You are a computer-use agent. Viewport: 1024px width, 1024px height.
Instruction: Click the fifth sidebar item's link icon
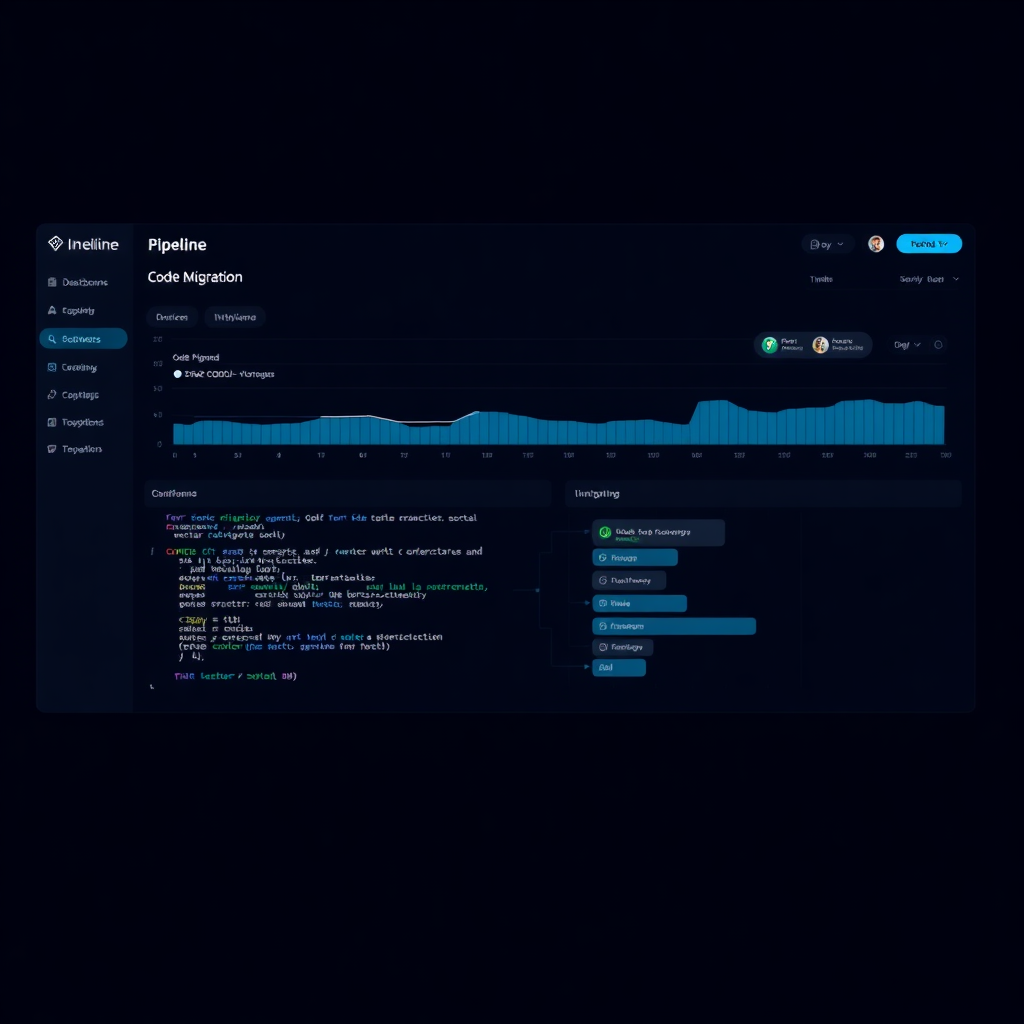pos(52,394)
